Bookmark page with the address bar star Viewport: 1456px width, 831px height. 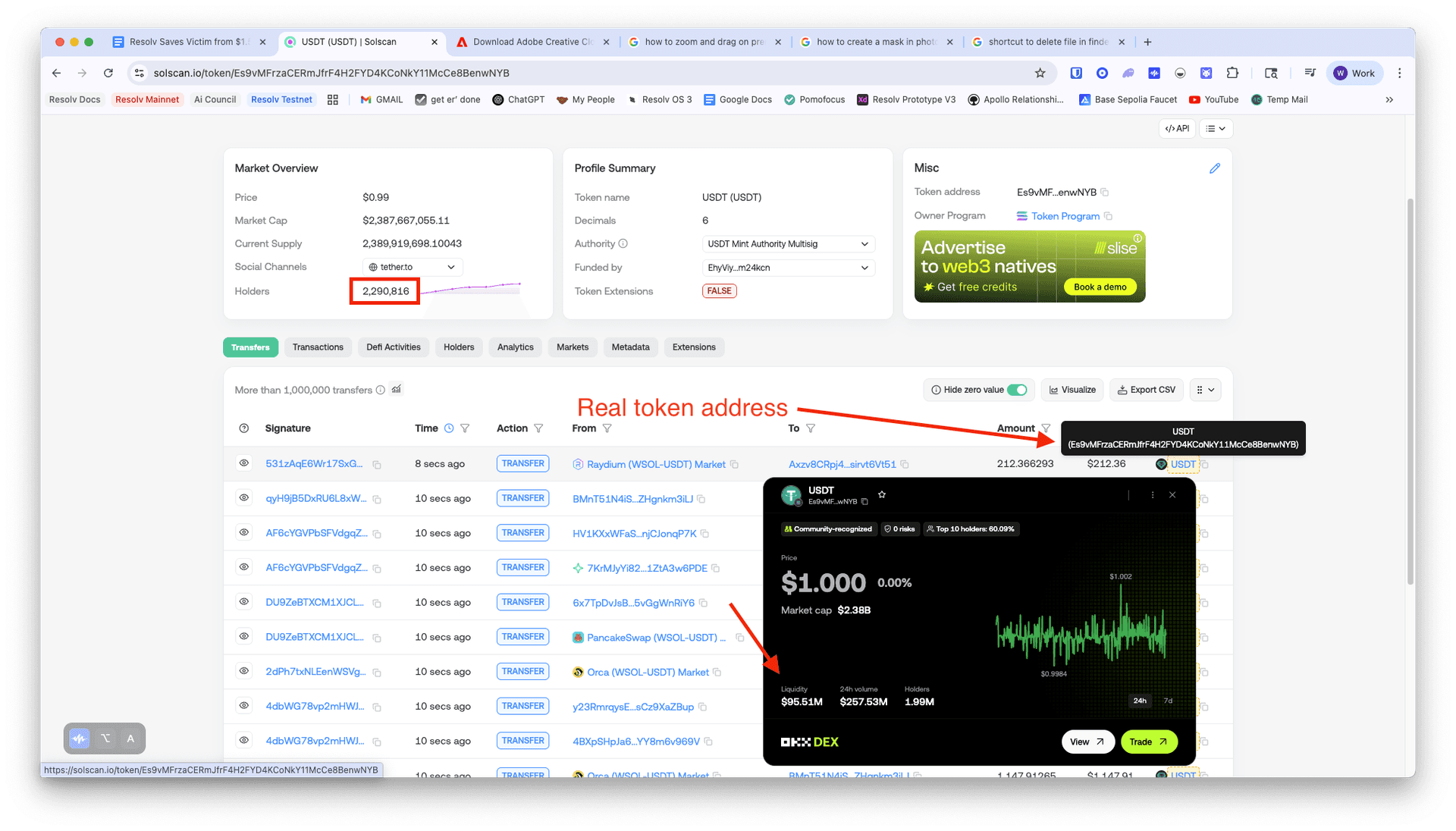1040,73
